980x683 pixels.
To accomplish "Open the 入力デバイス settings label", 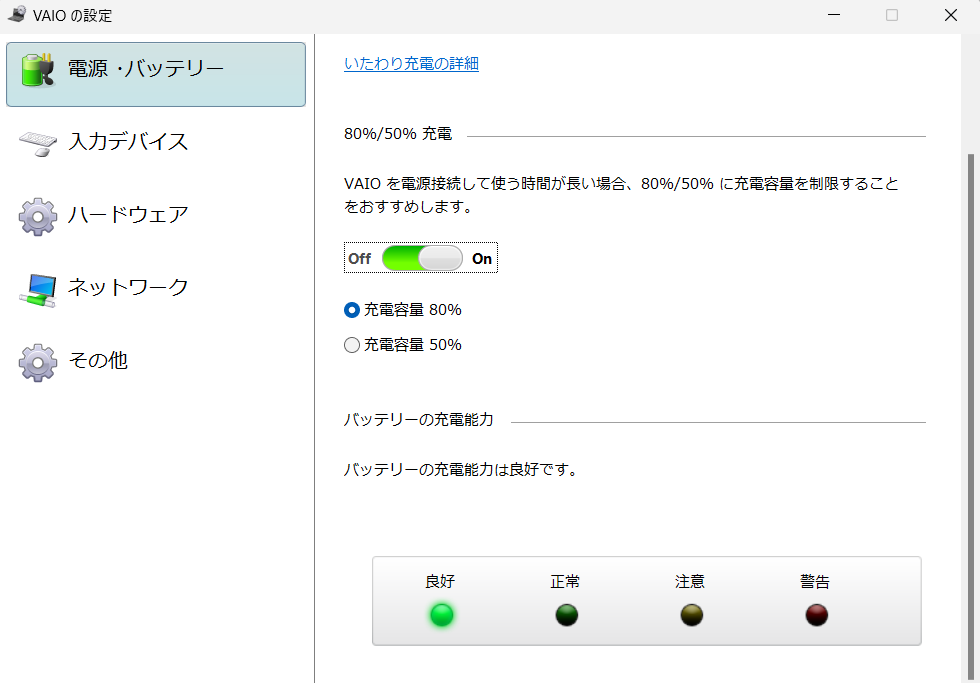I will tap(128, 142).
